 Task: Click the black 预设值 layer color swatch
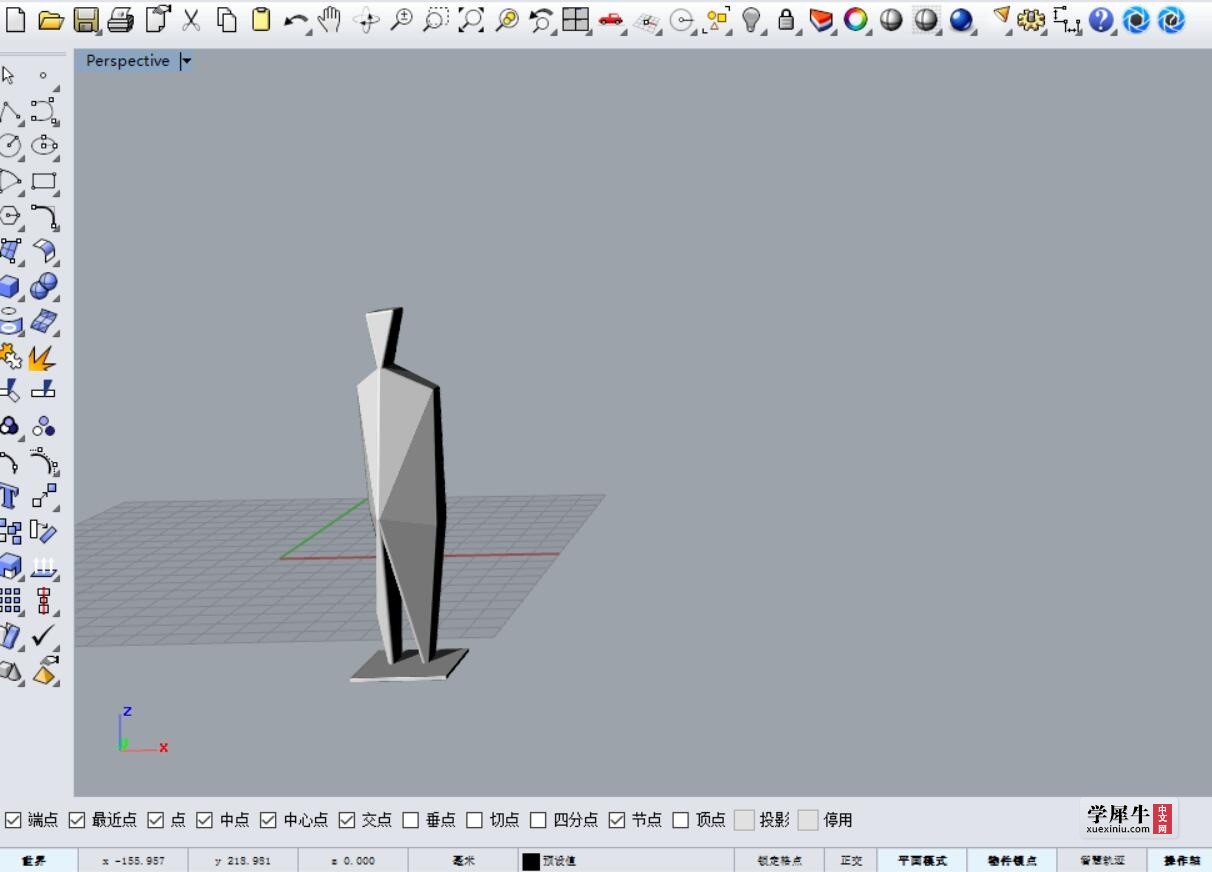531,861
